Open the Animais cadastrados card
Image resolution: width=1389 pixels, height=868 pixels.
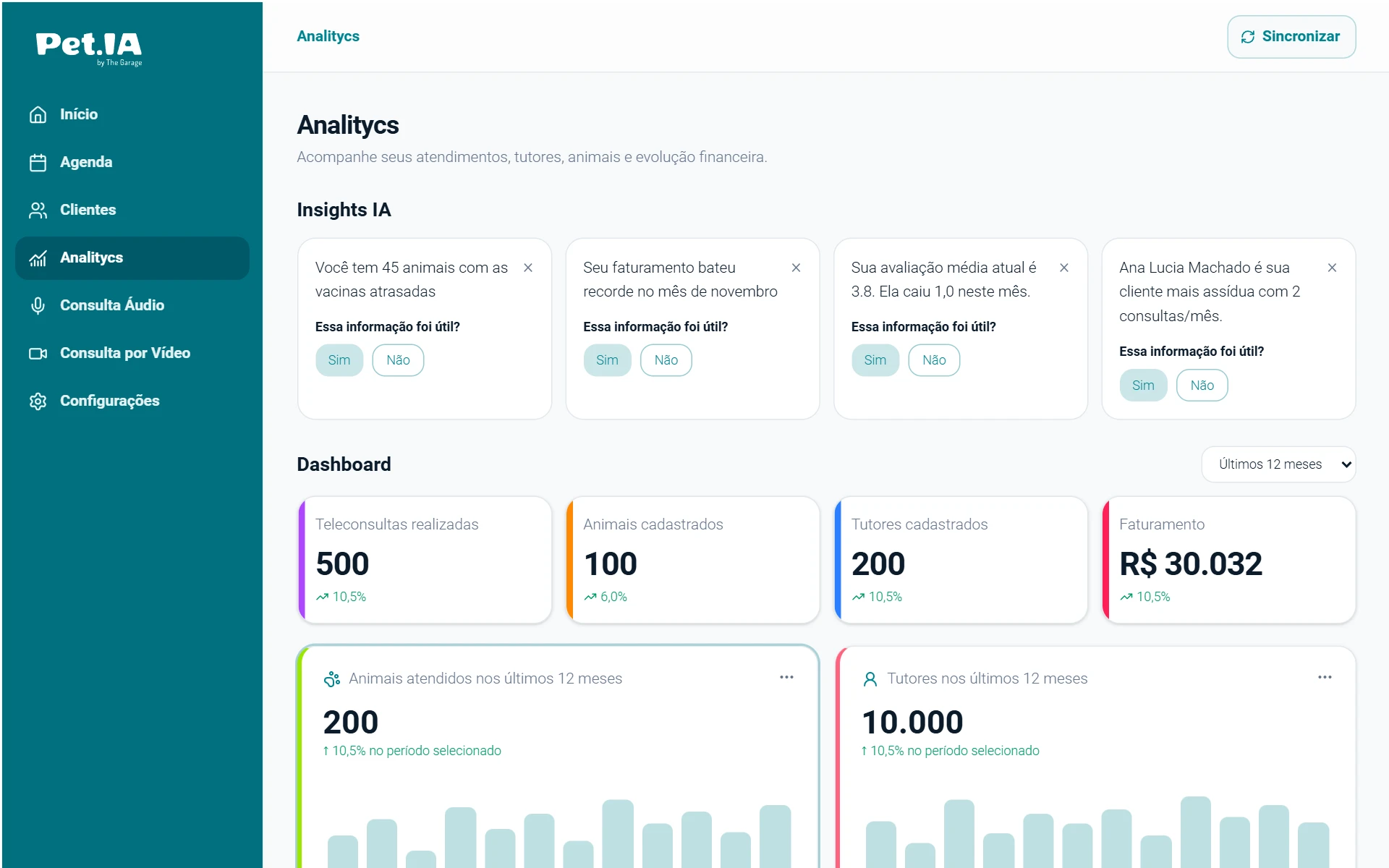[693, 560]
